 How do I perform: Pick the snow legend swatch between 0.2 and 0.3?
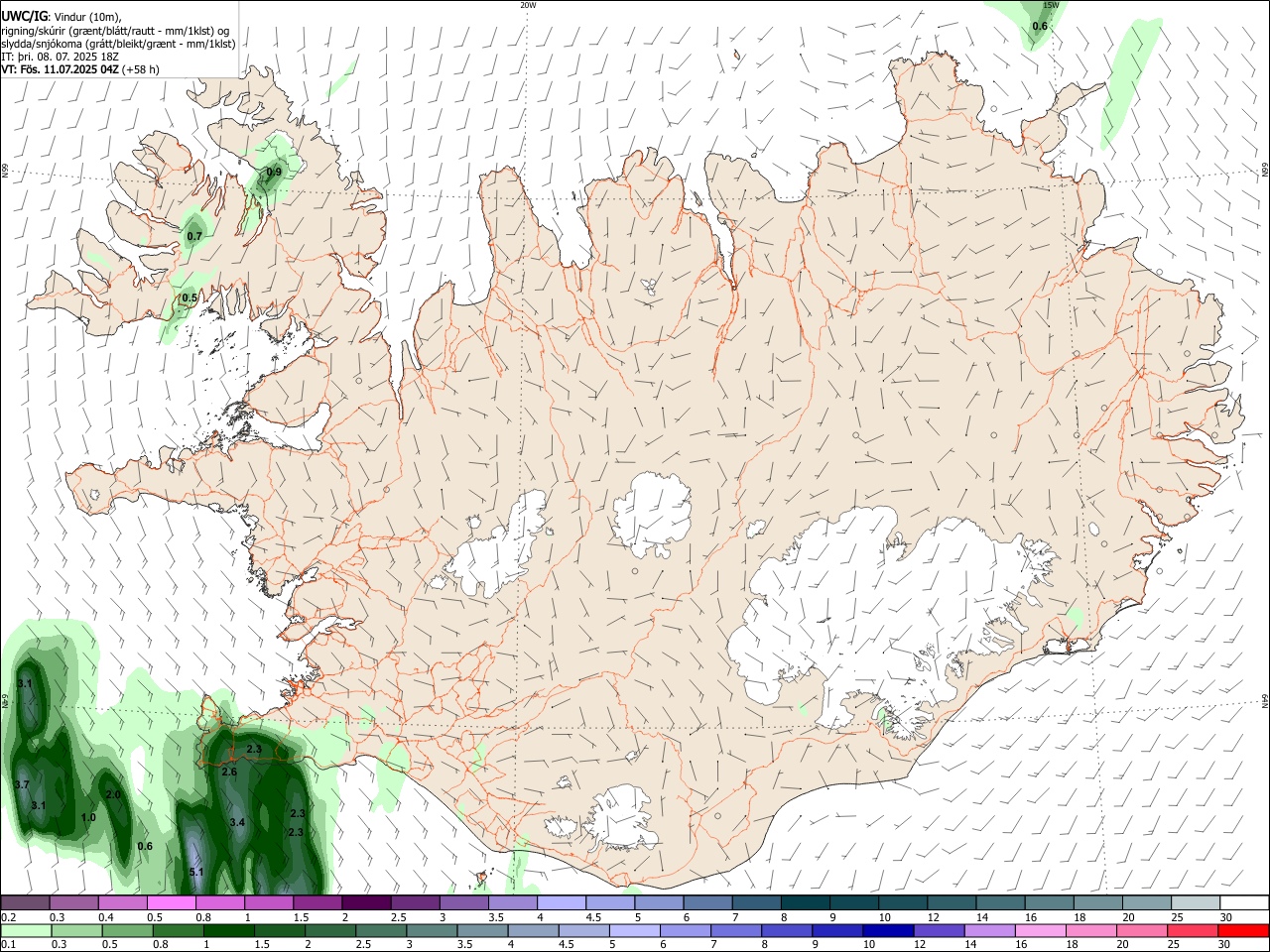click(25, 903)
